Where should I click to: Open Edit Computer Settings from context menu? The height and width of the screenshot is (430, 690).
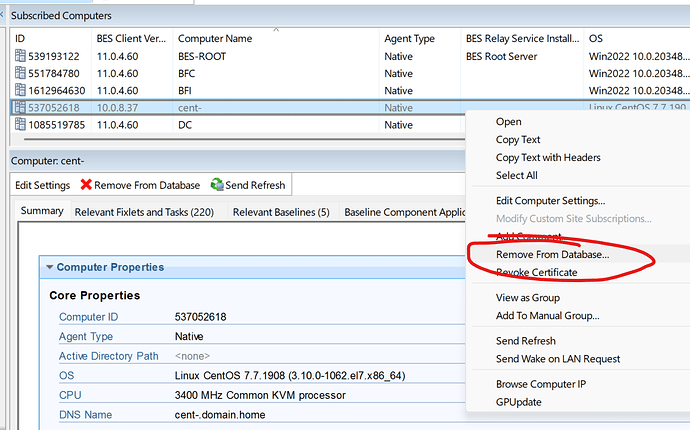(550, 201)
